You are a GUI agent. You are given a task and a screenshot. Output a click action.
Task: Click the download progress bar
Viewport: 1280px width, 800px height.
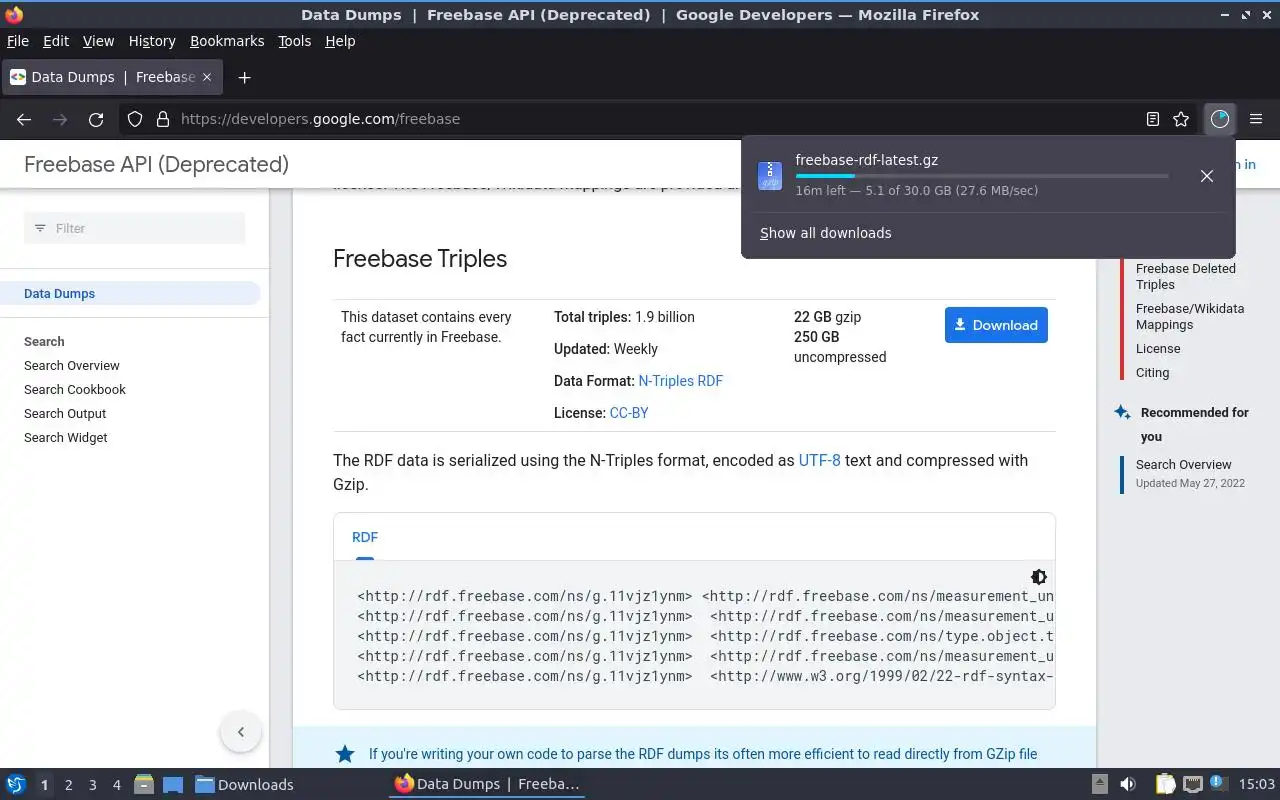(982, 176)
